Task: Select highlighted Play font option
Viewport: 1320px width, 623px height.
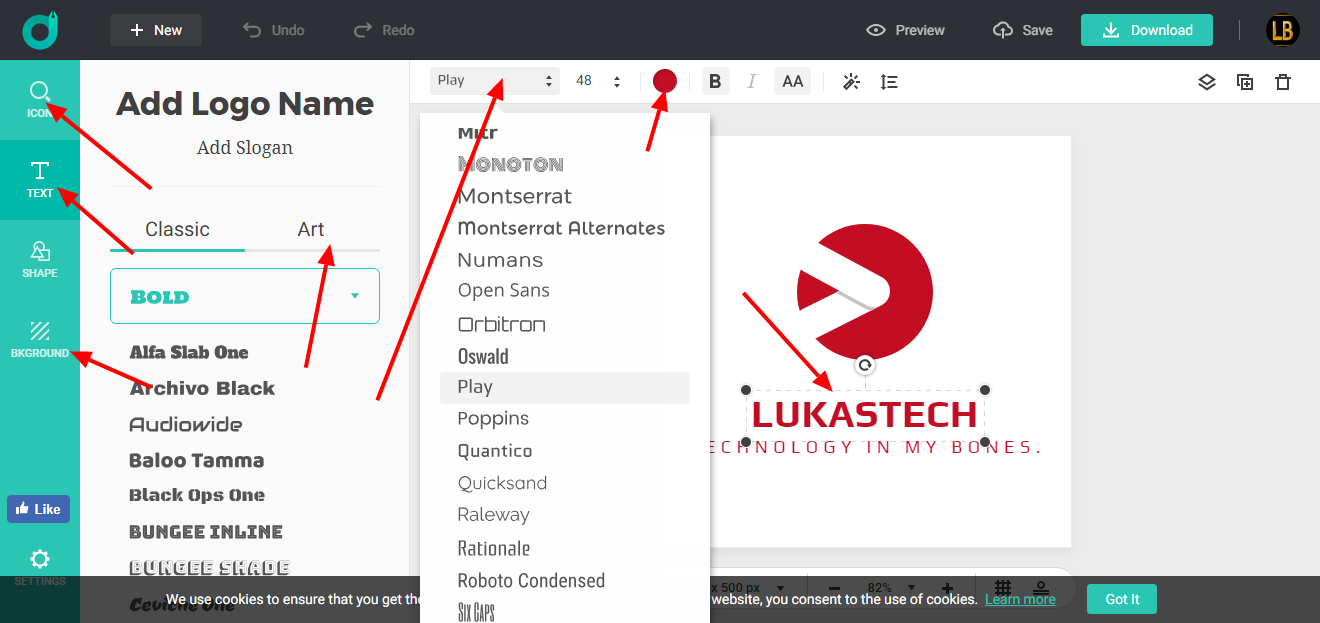Action: (565, 388)
